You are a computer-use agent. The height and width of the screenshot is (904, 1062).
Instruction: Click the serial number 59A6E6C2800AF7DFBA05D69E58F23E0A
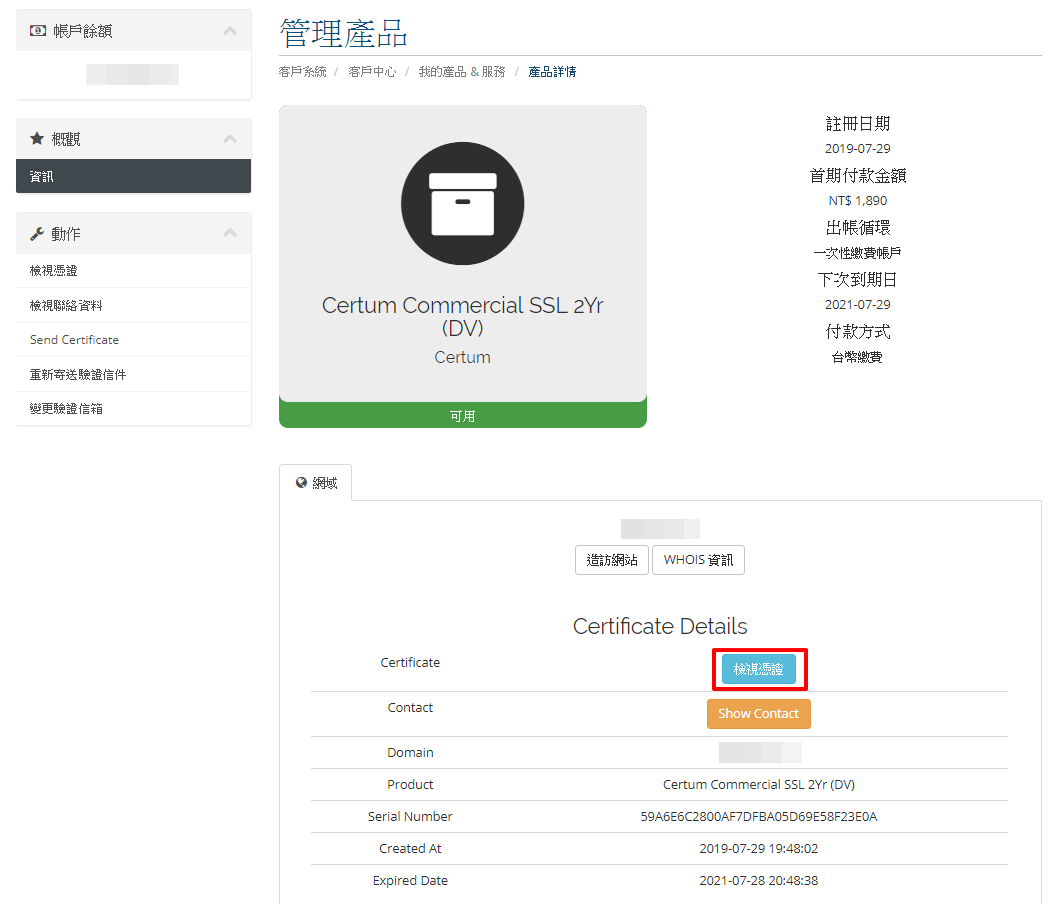tap(759, 817)
